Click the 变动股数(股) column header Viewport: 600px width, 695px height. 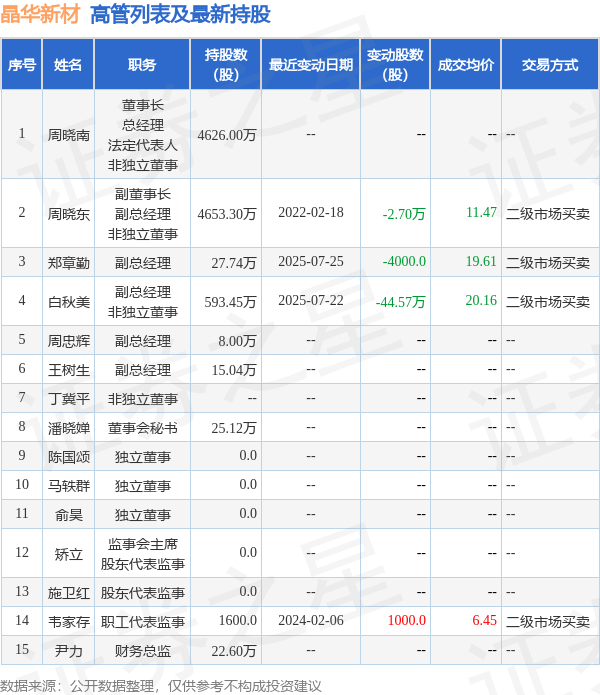click(395, 65)
